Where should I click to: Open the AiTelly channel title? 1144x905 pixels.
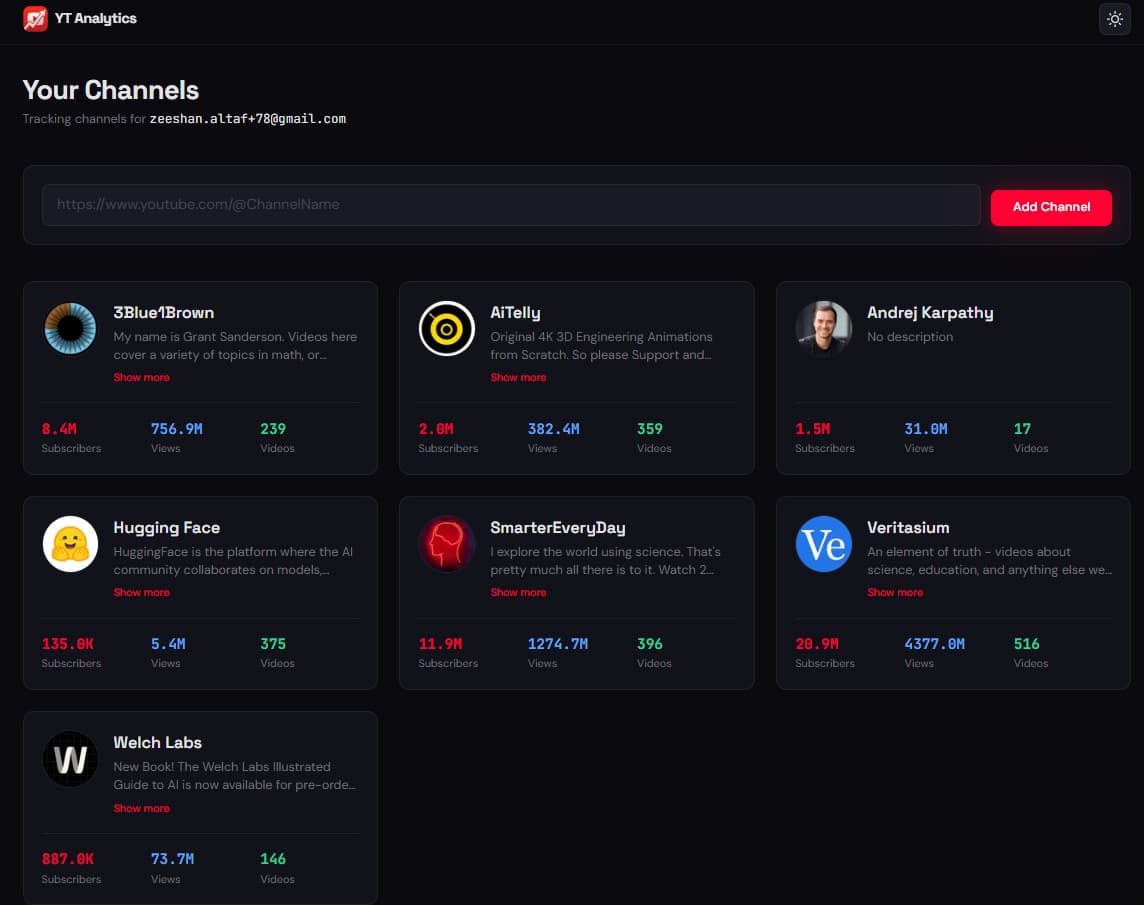tap(515, 312)
